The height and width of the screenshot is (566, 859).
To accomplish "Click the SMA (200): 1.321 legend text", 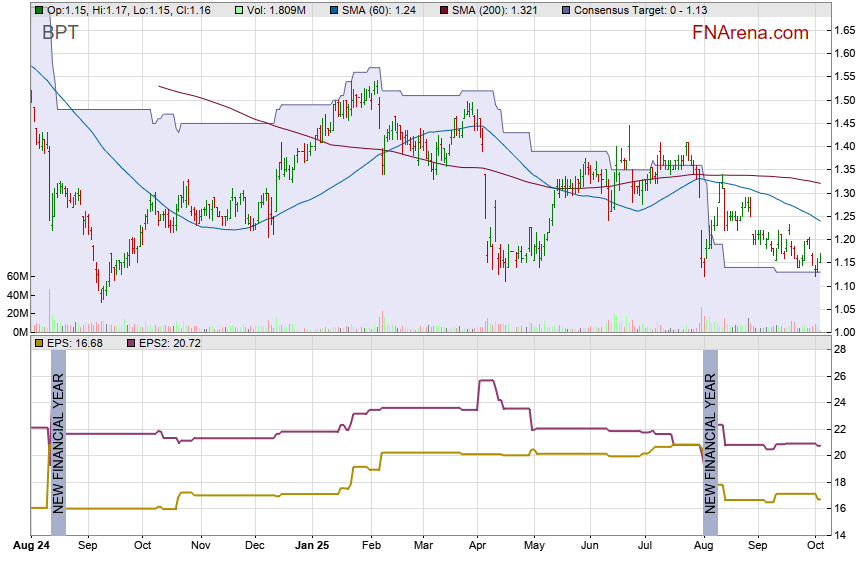I will (x=503, y=10).
